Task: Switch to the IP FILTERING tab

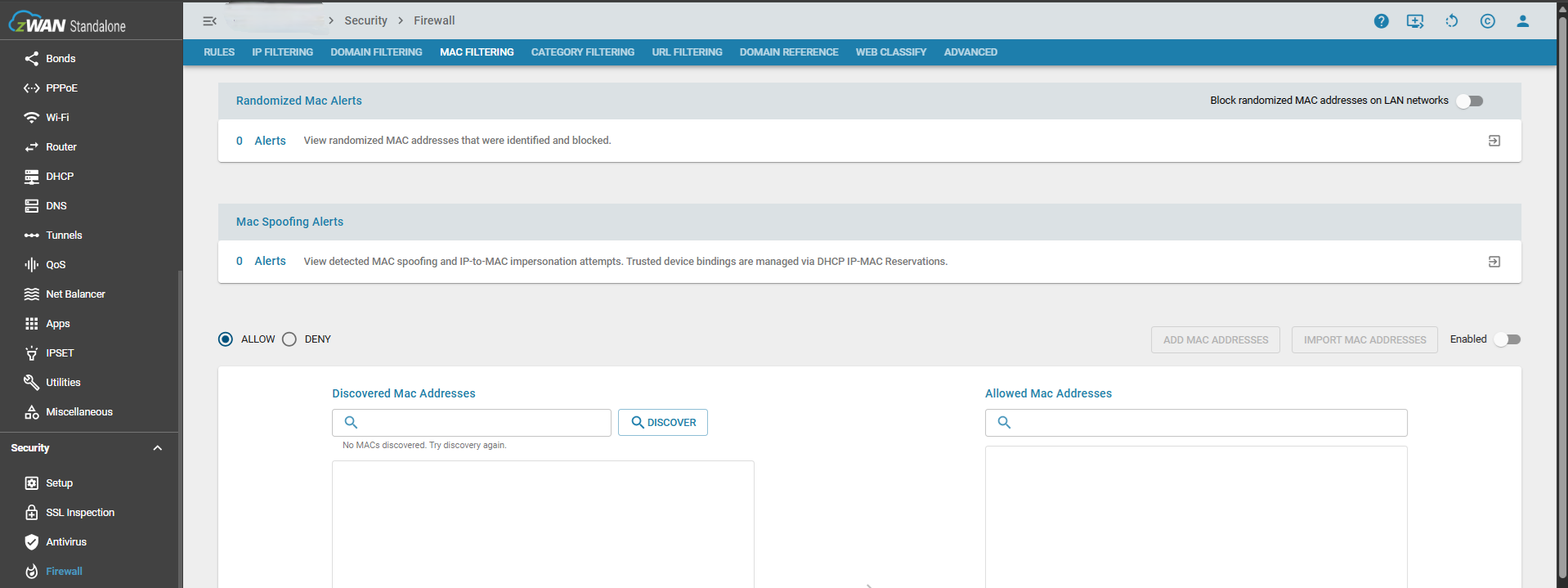Action: (x=282, y=52)
